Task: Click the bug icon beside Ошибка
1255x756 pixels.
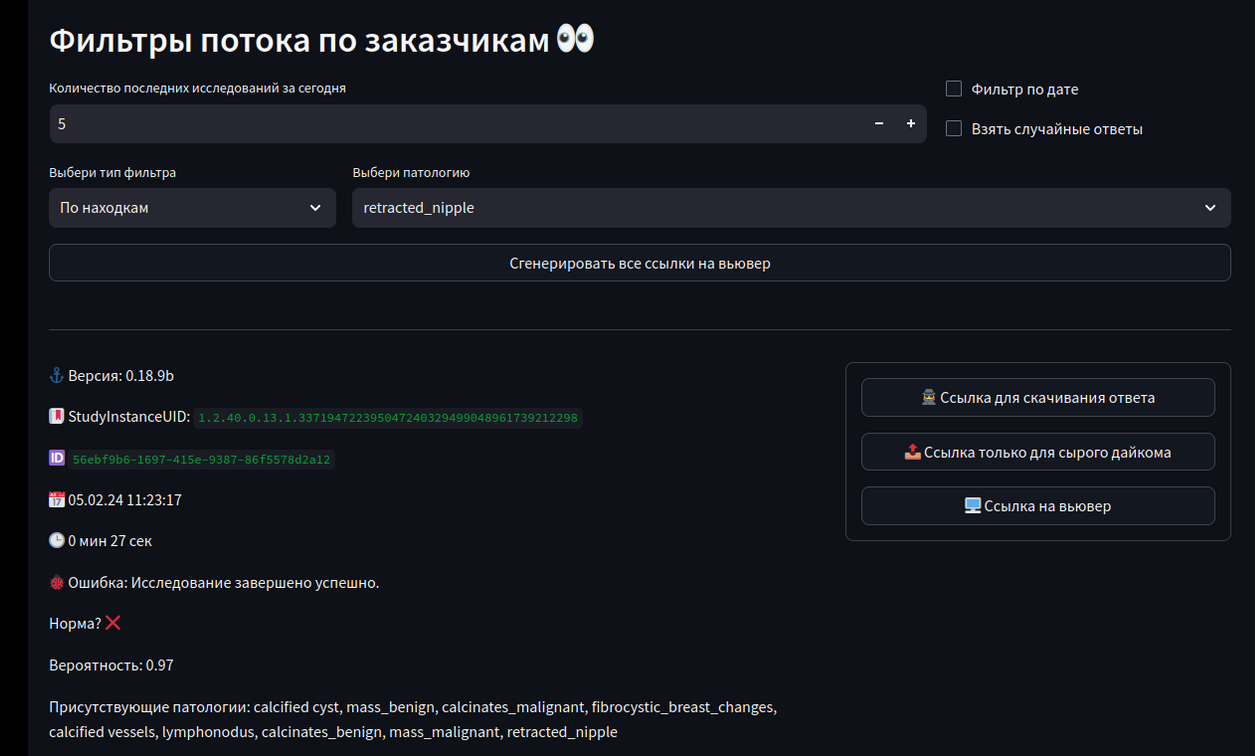Action: click(57, 582)
